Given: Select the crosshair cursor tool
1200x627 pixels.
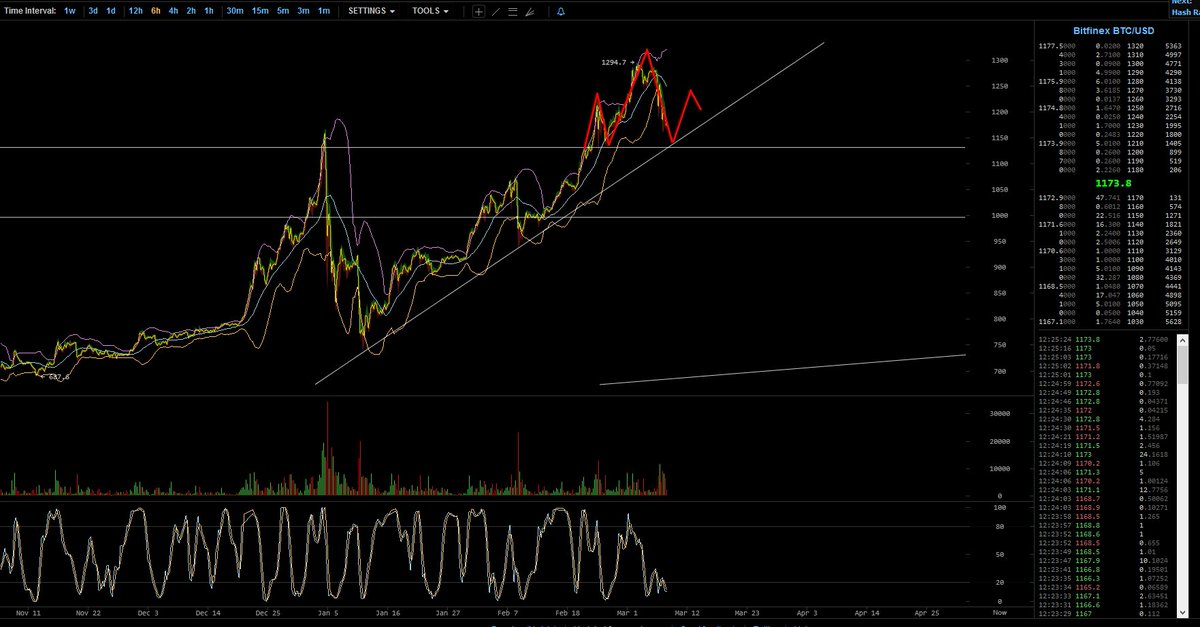Looking at the screenshot, I should point(479,11).
